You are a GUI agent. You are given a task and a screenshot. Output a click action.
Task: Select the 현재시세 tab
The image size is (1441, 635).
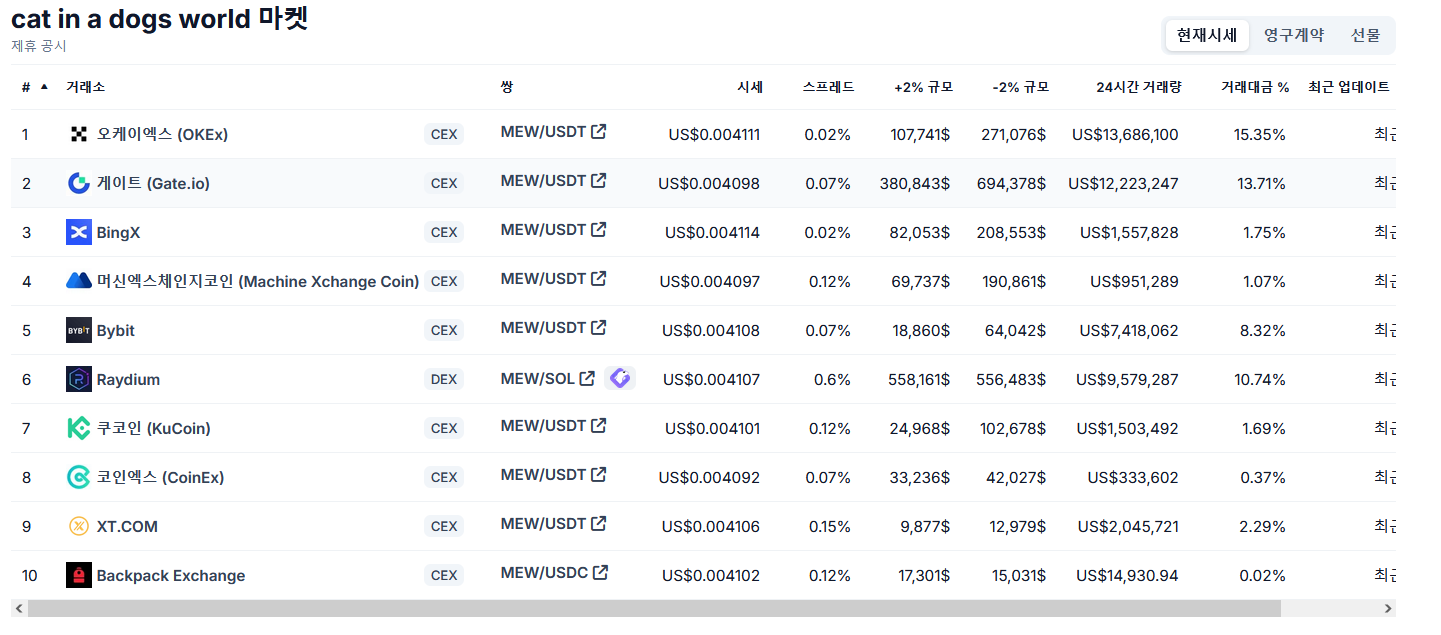[1207, 35]
